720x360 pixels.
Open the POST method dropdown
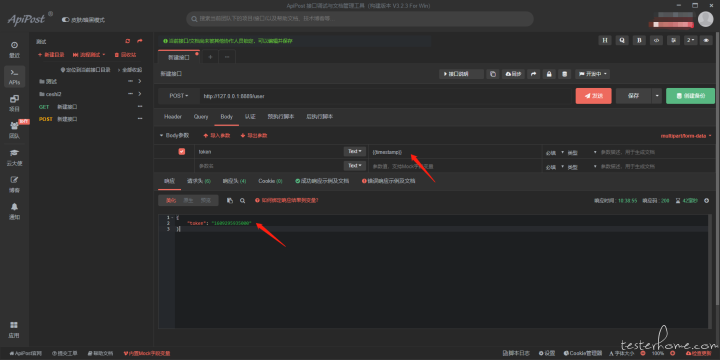click(x=179, y=96)
